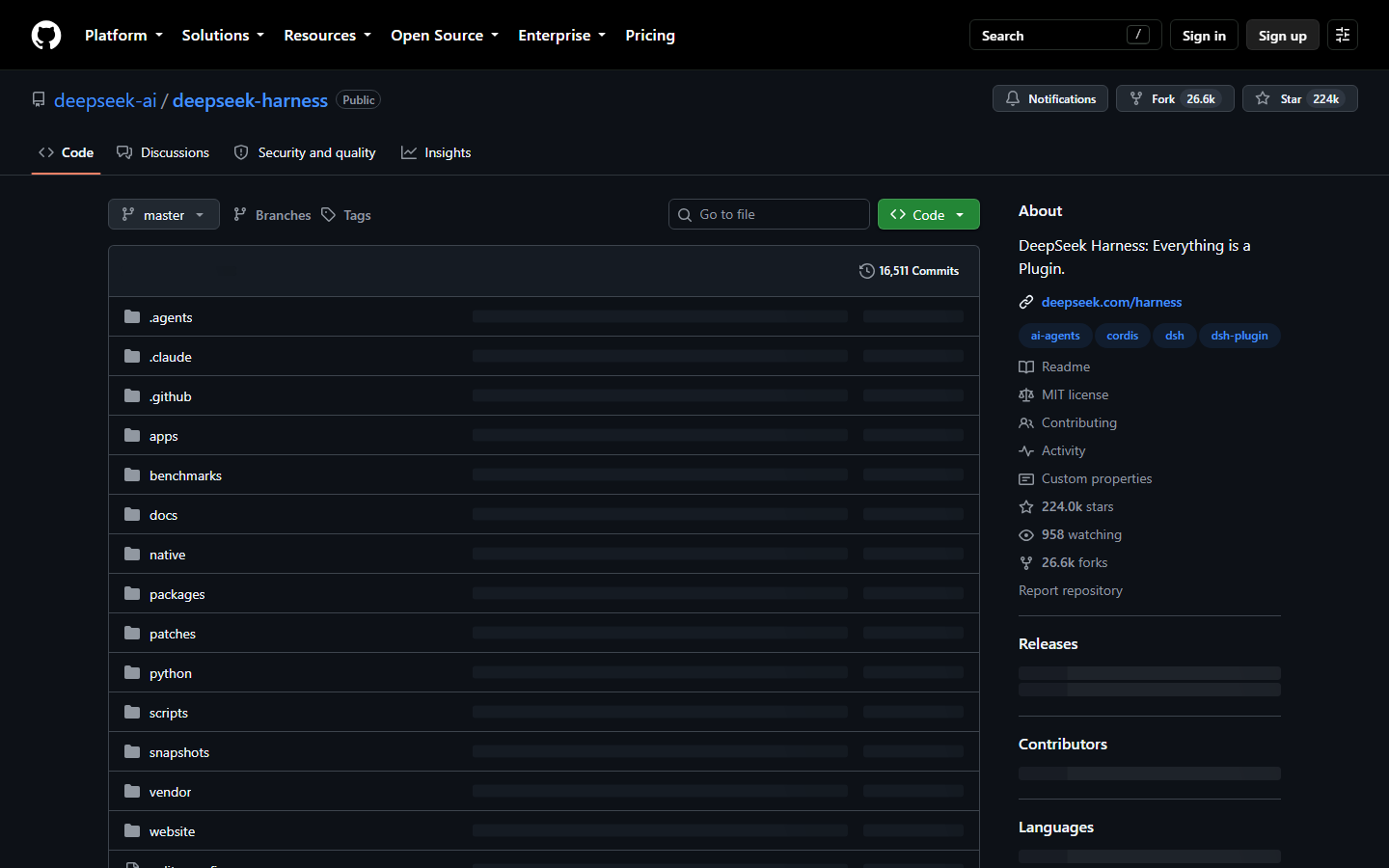Click the folder icon for docs

[132, 515]
